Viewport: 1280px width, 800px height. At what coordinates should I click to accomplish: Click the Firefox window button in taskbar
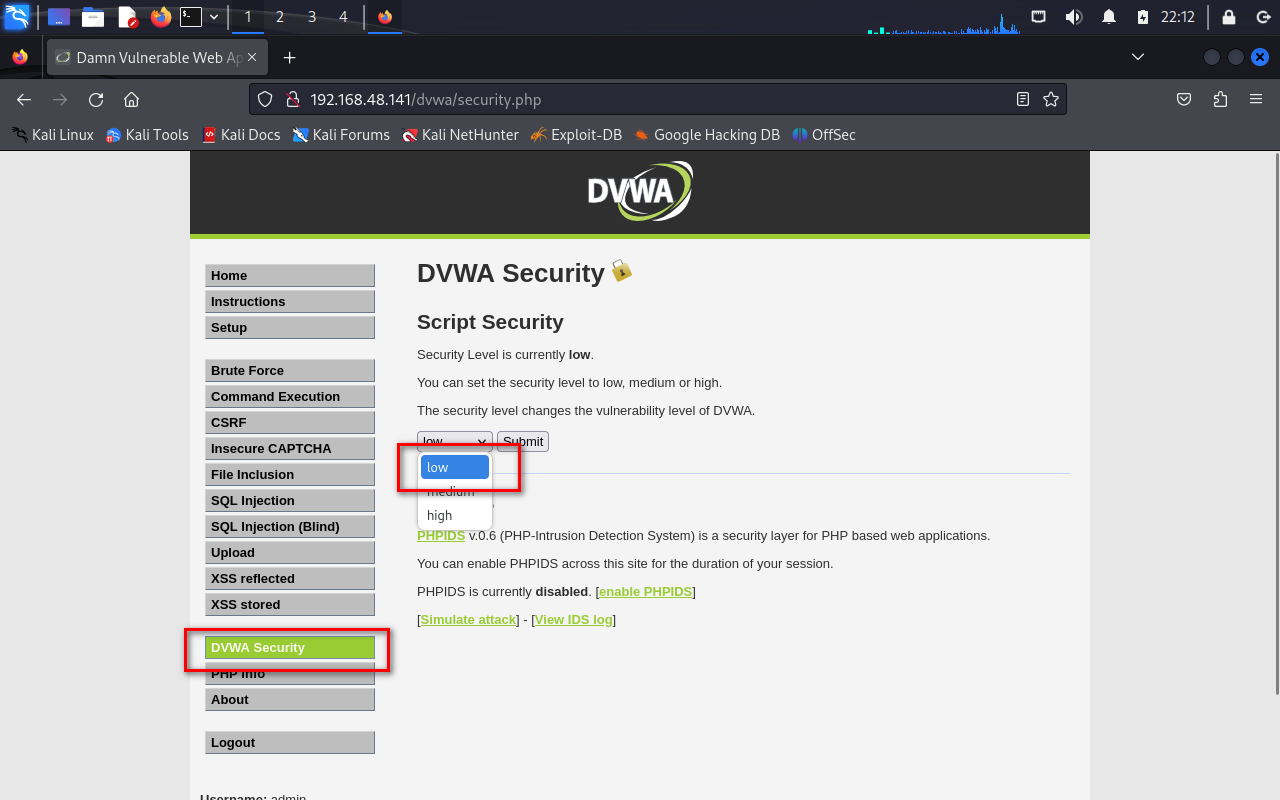385,17
